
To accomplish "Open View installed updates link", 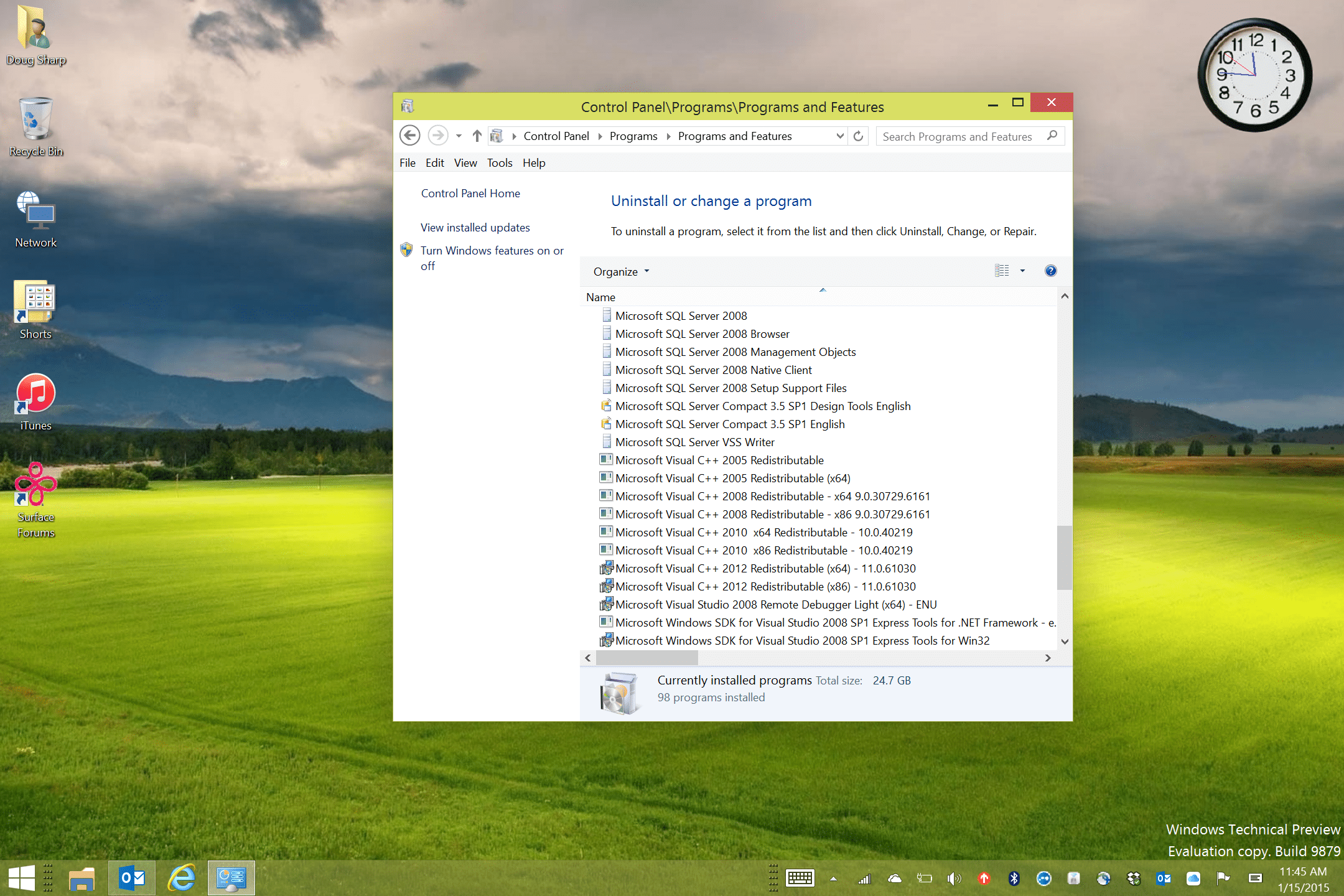I will click(x=475, y=228).
